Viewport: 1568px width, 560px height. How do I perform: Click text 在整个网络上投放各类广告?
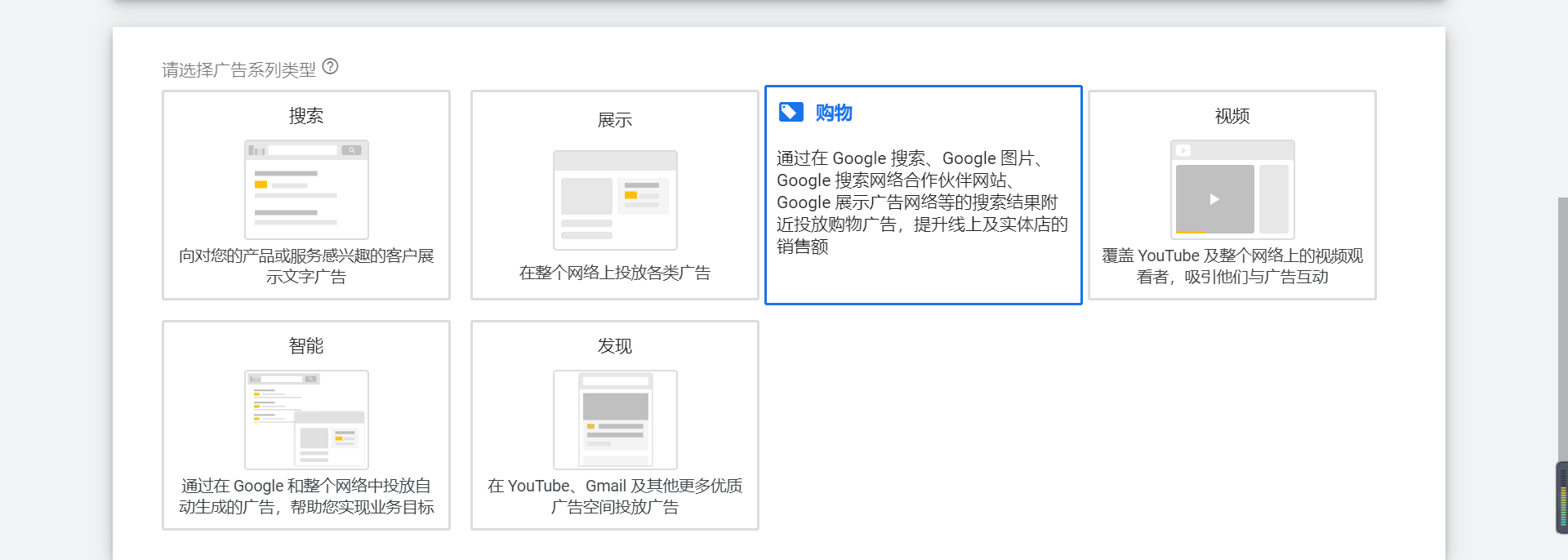pos(615,273)
